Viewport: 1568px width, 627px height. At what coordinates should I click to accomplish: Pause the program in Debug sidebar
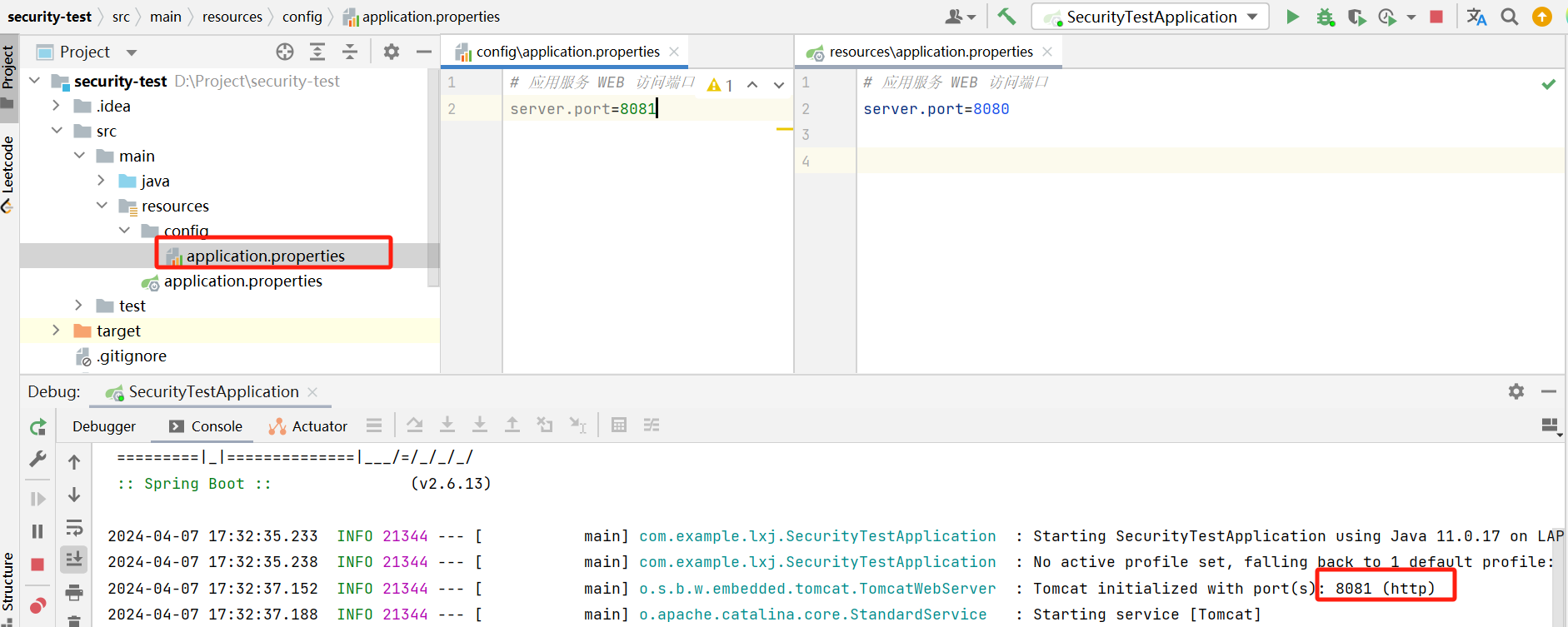[37, 531]
